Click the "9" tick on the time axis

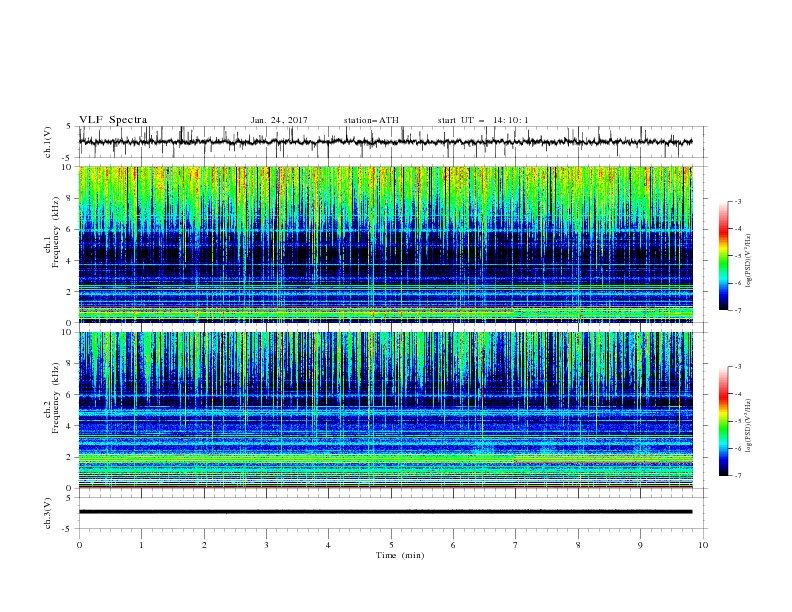640,545
